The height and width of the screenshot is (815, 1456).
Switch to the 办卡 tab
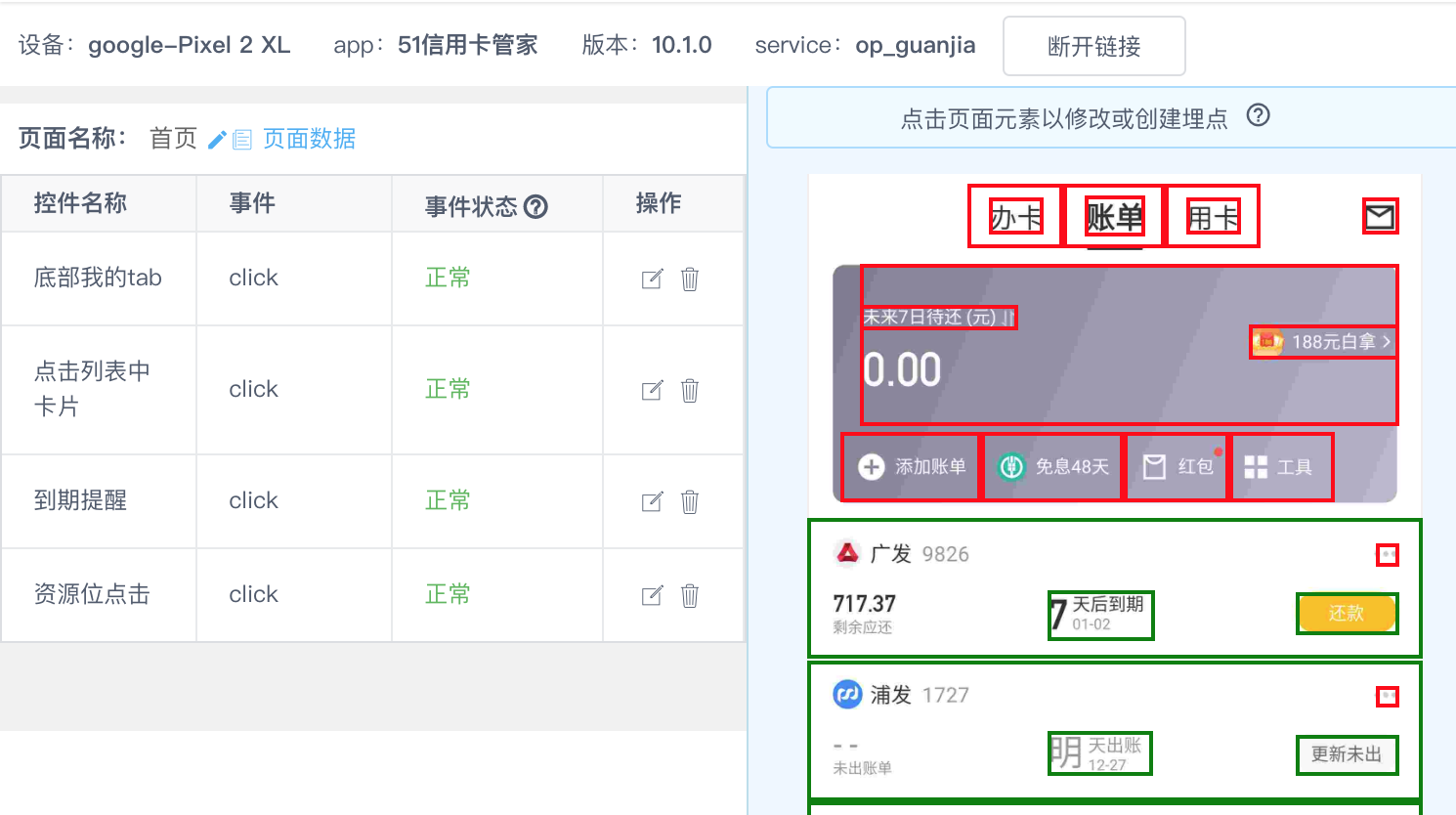[x=1016, y=217]
